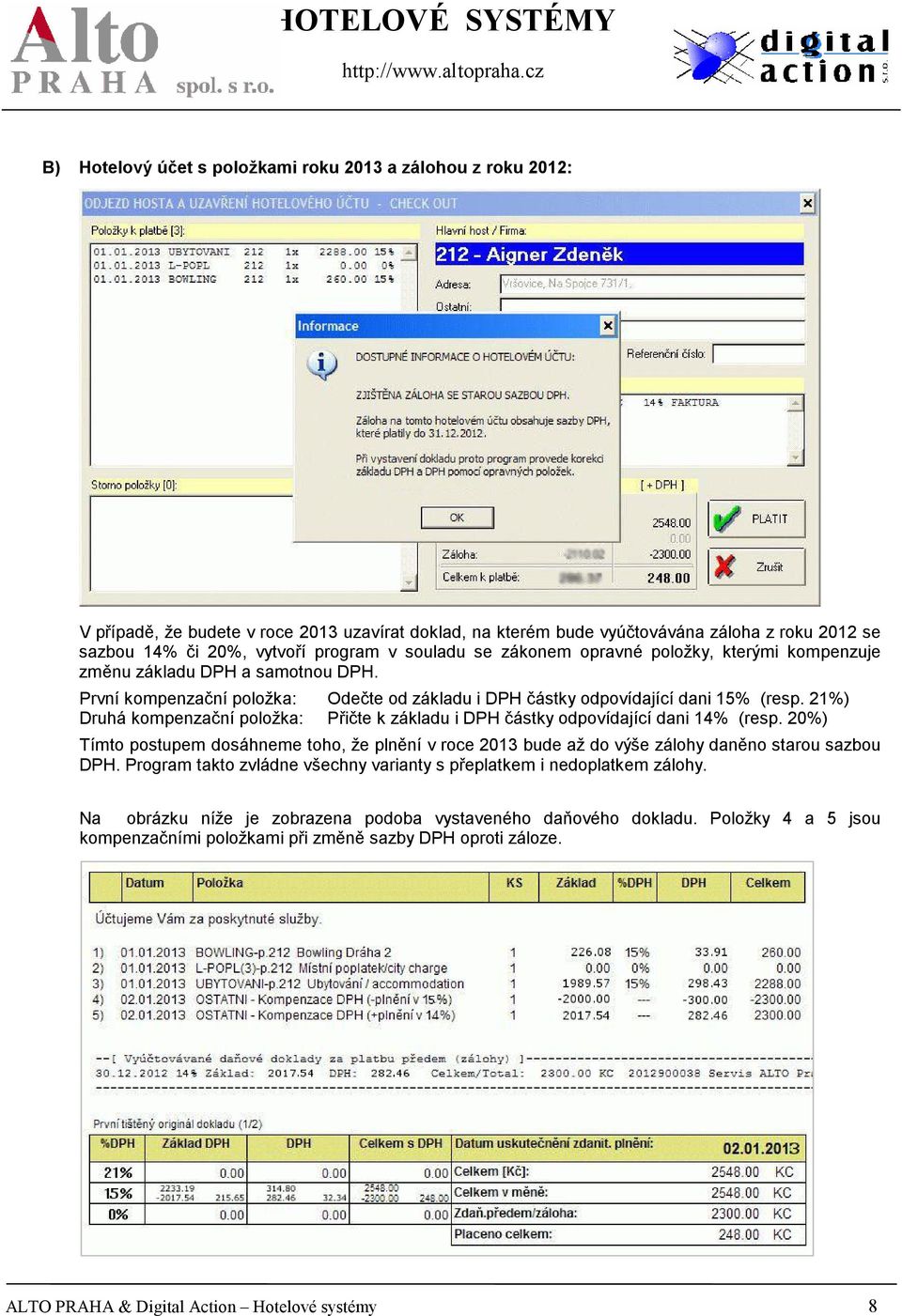Click the 'Celkem k platbě' amount 248.00
The image size is (902, 1316).
coord(668,579)
